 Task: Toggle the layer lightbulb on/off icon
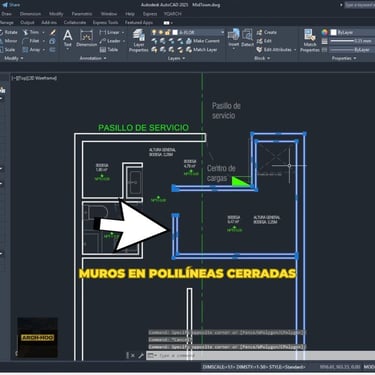point(154,32)
